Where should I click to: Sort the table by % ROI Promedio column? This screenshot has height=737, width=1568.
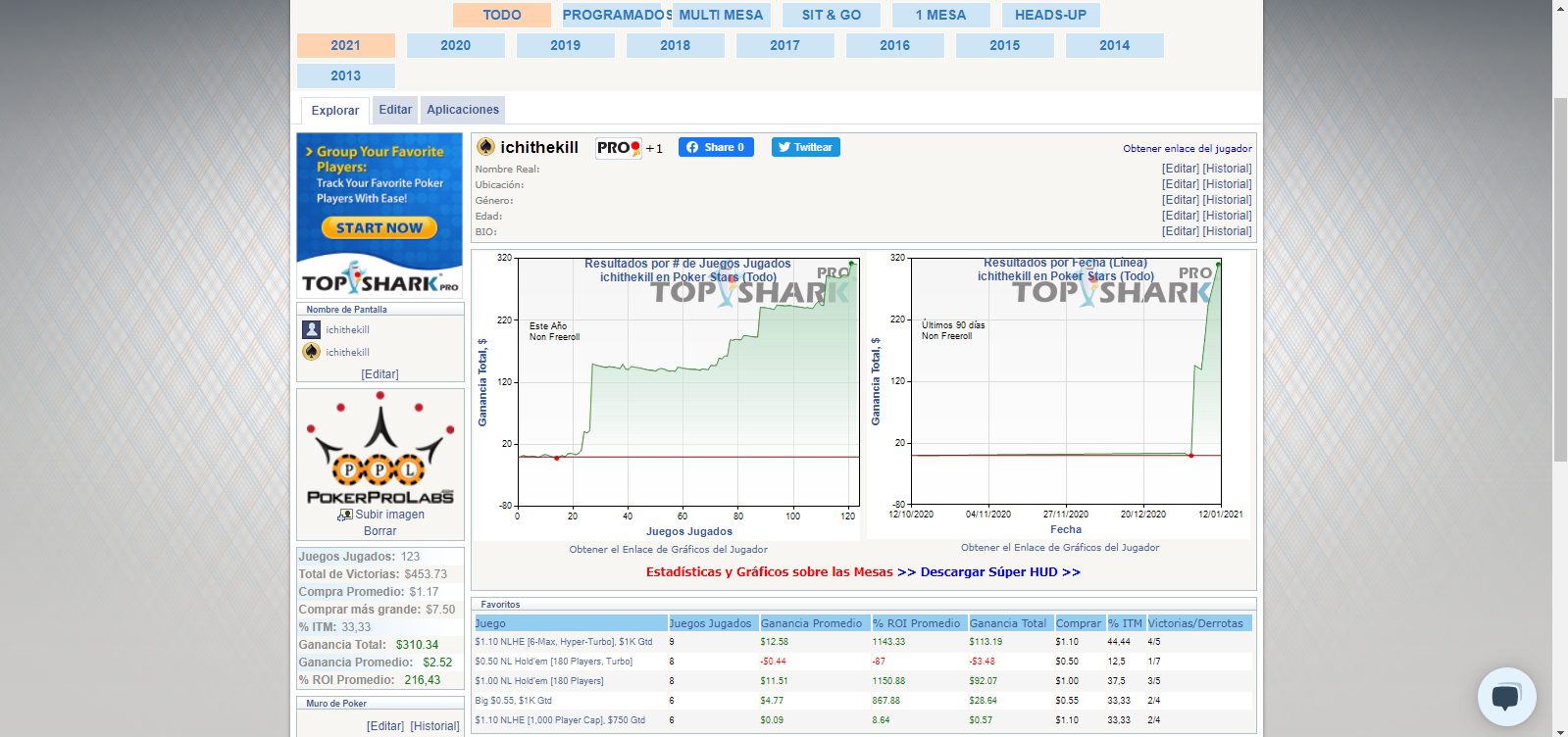point(920,623)
